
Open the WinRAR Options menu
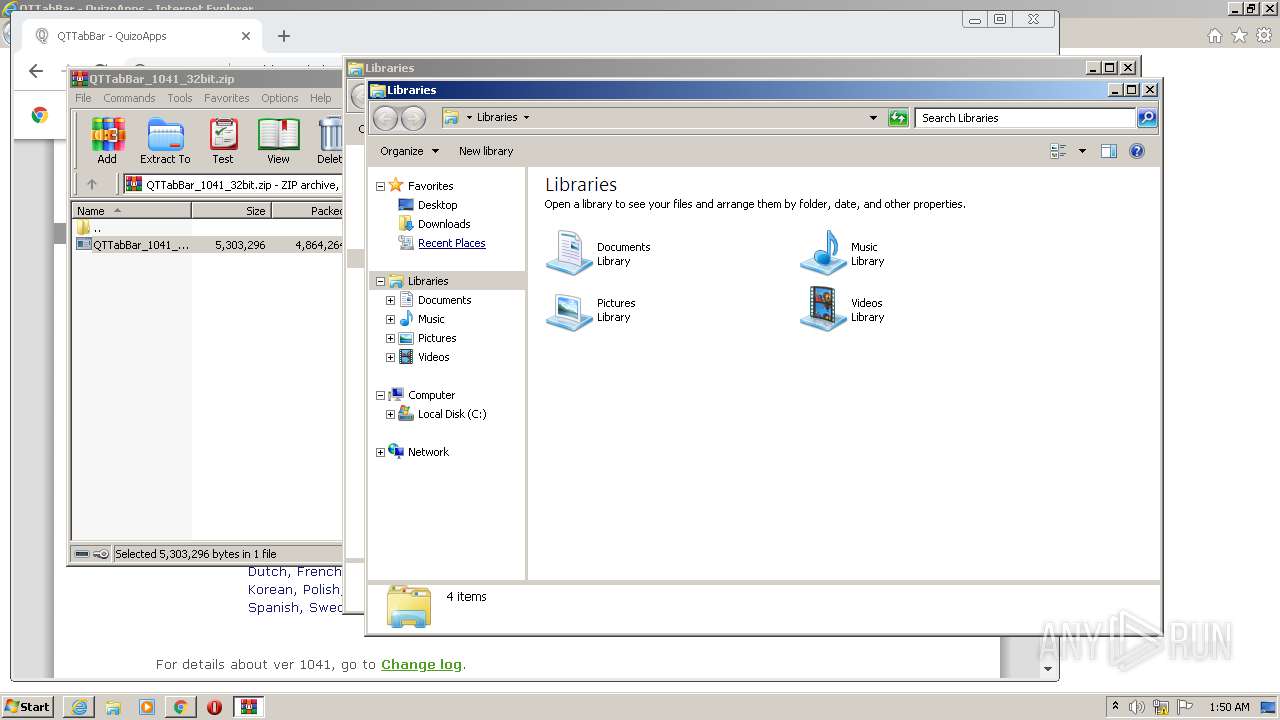pyautogui.click(x=280, y=98)
